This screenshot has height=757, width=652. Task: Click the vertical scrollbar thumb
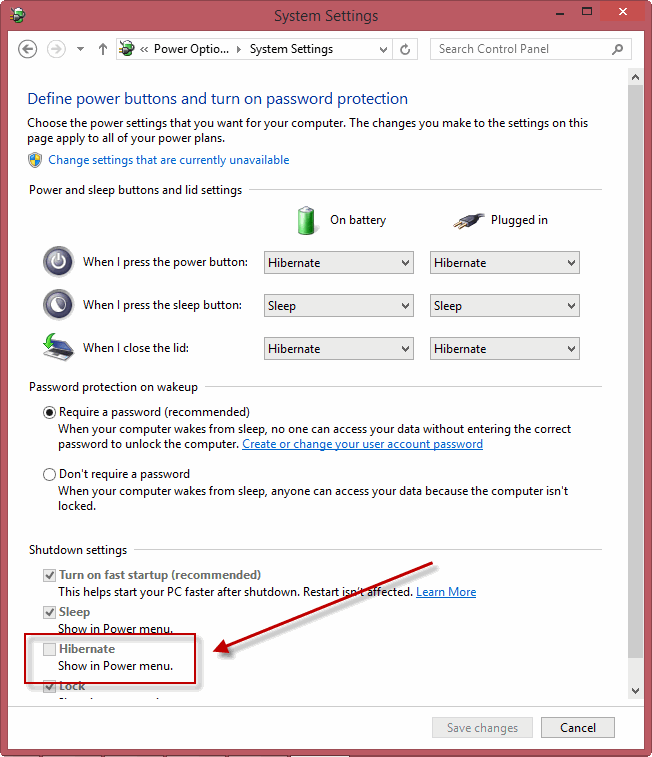(x=635, y=372)
